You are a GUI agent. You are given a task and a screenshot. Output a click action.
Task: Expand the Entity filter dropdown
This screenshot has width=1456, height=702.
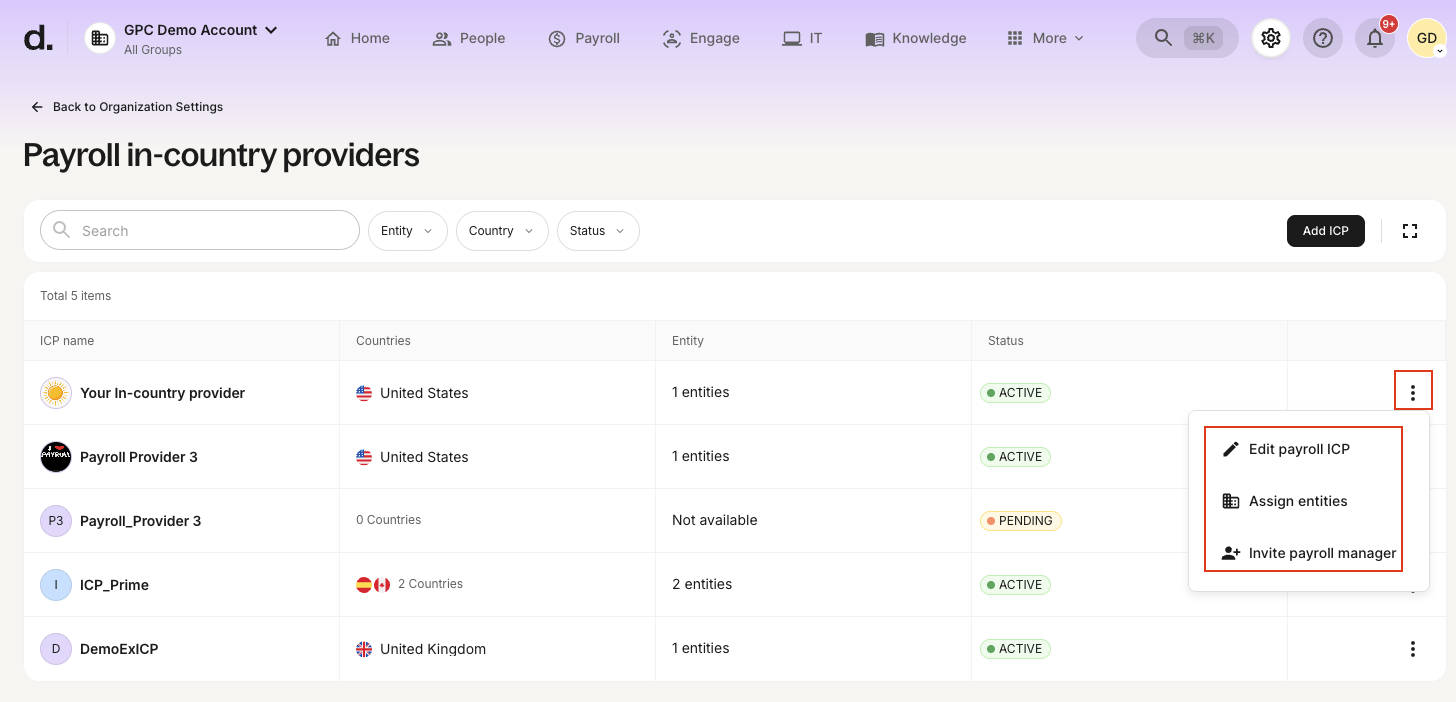[x=407, y=231]
